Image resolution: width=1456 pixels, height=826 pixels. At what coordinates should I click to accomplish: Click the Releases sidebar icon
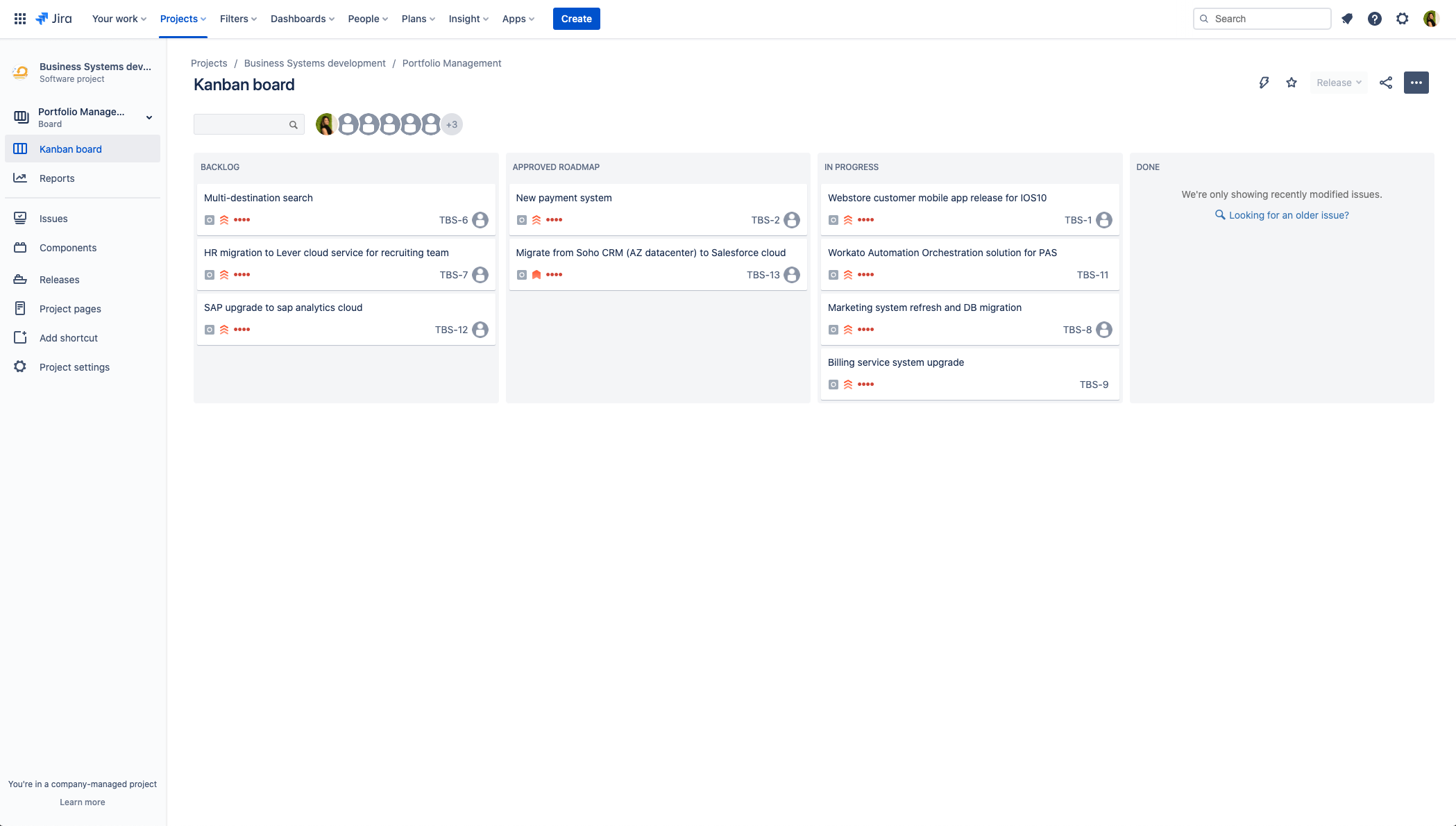pos(20,279)
